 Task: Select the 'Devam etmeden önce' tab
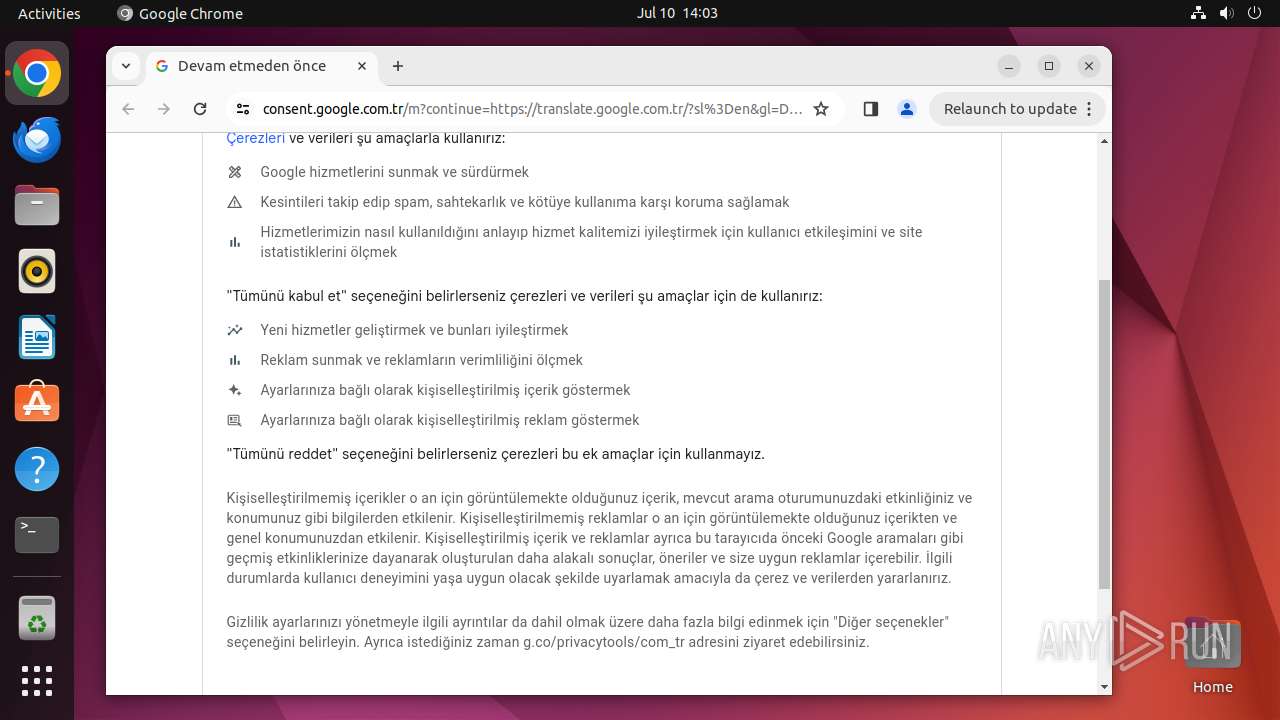point(262,66)
